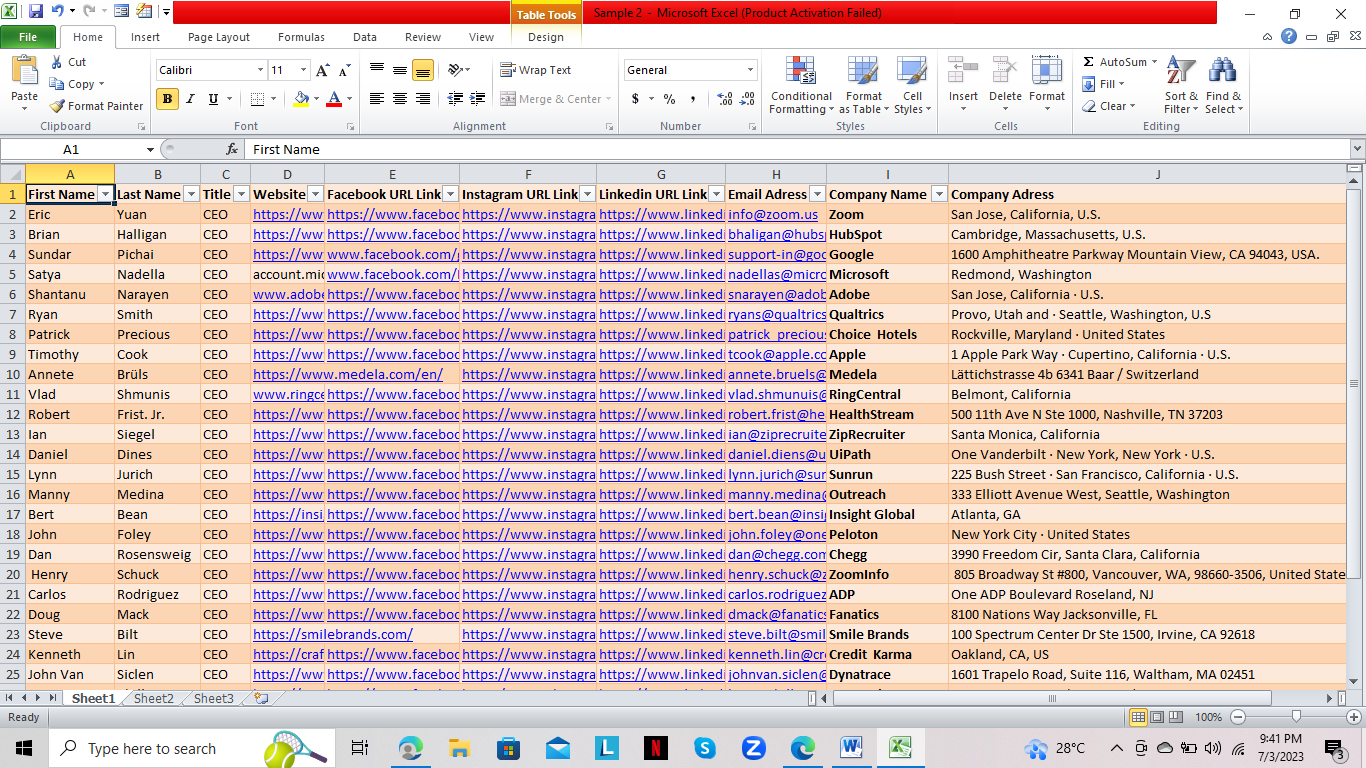Apply Percent Style format
This screenshot has height=768, width=1366.
tap(669, 99)
